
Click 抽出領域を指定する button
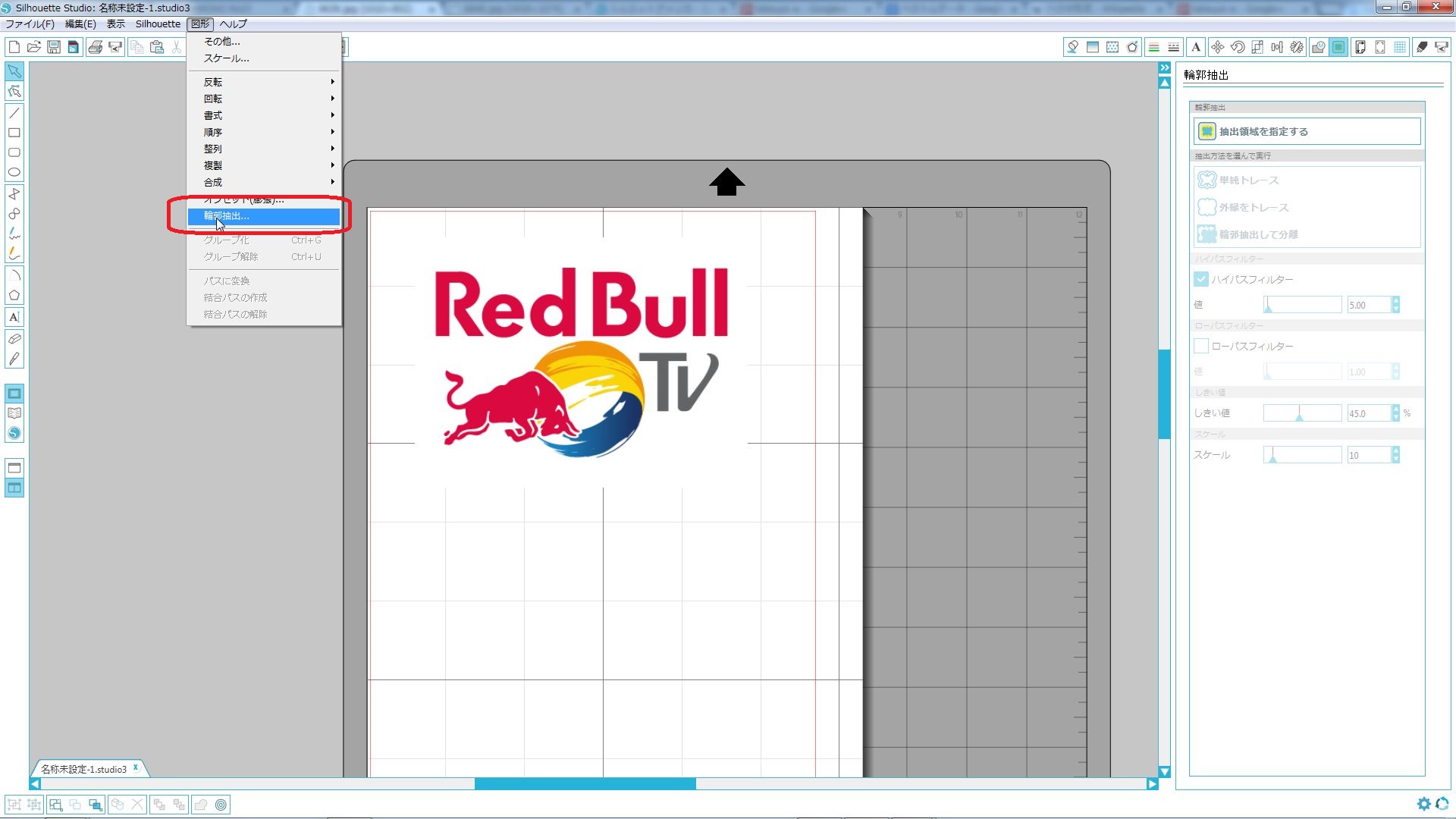(x=1307, y=131)
